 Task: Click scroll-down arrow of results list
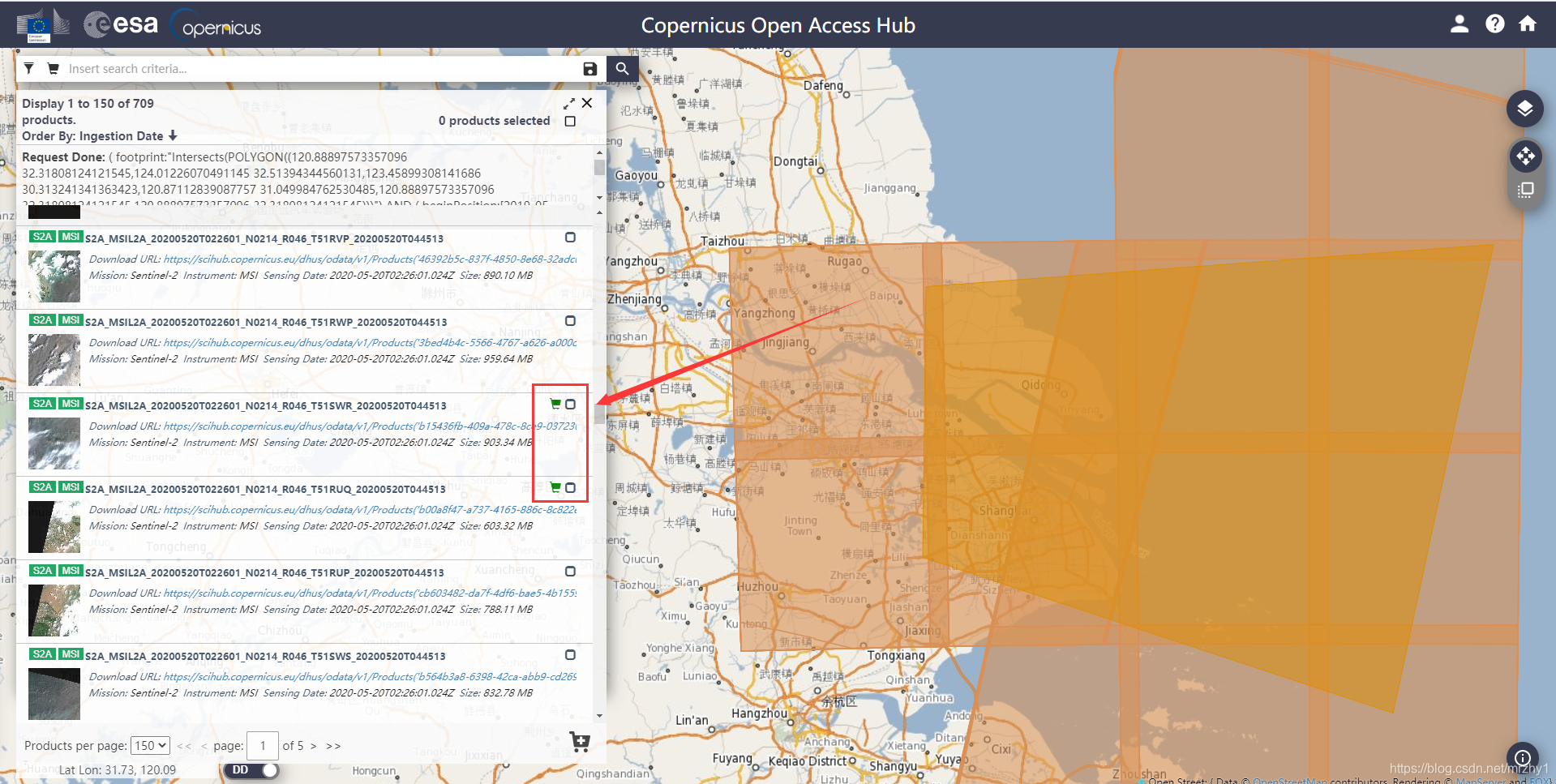tap(599, 716)
